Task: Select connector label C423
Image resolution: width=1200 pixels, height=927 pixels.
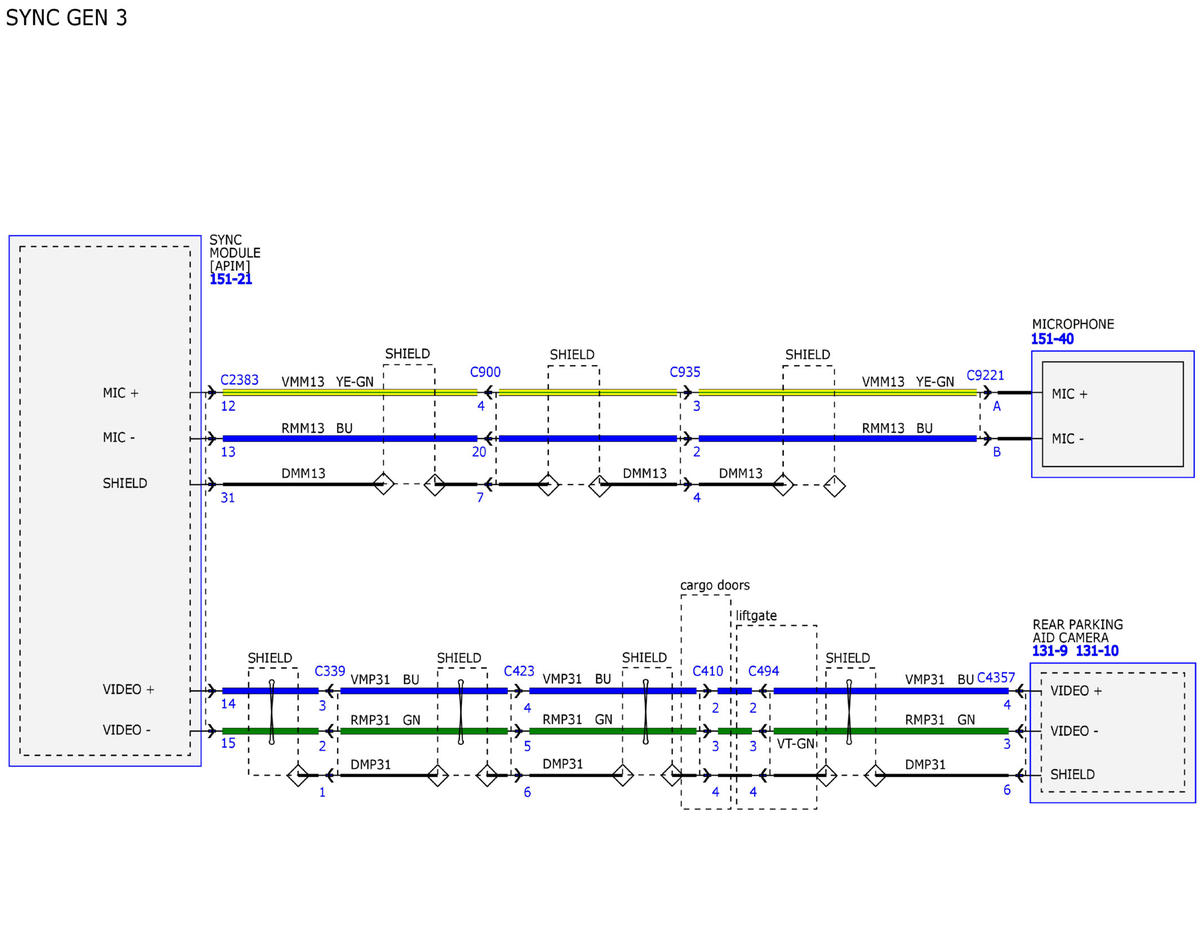Action: pos(519,671)
